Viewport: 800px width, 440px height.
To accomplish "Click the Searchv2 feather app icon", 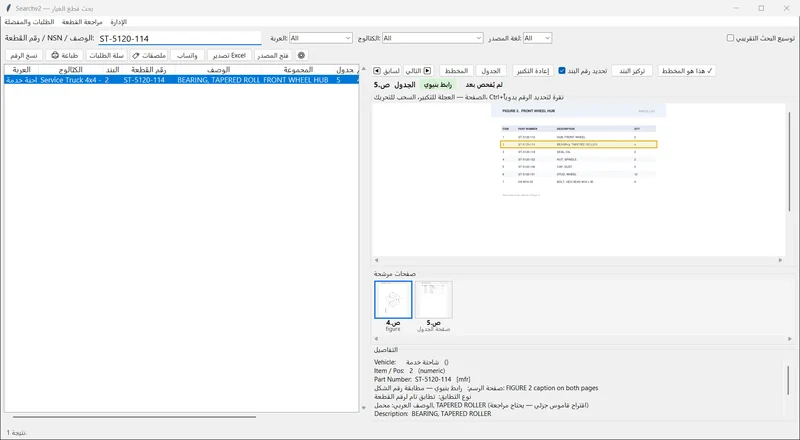I will coord(8,8).
